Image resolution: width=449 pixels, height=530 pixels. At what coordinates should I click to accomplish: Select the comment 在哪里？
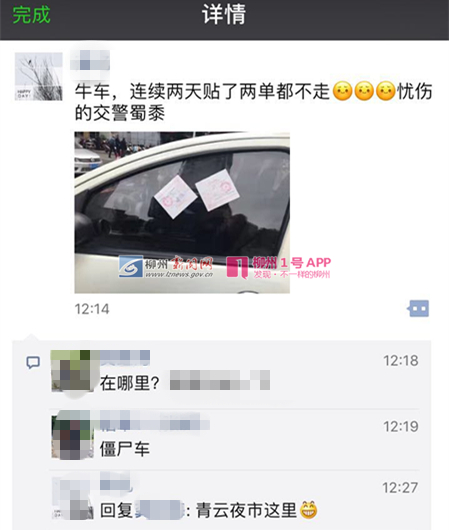[129, 383]
